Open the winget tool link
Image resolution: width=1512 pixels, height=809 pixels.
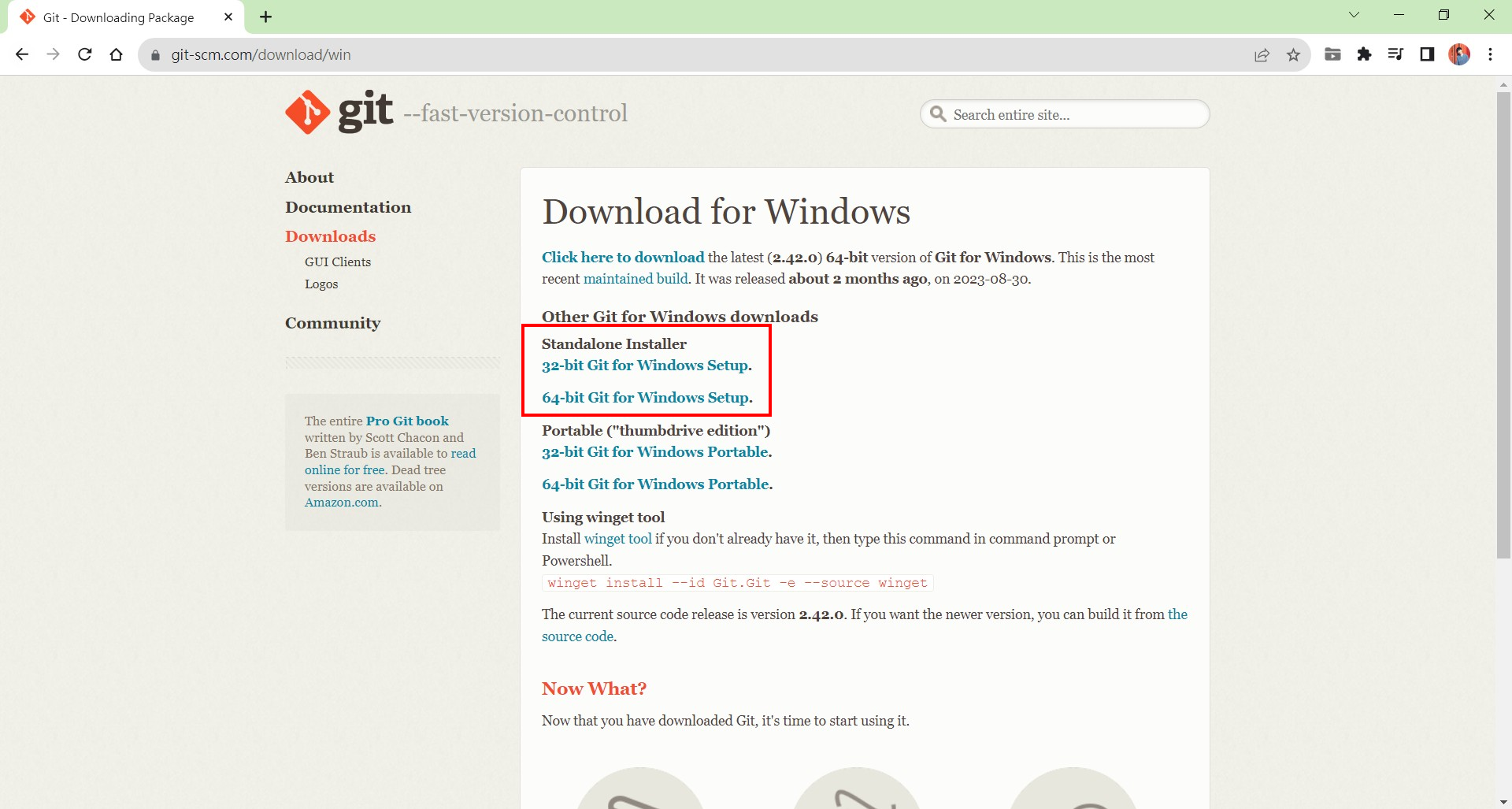tap(618, 539)
